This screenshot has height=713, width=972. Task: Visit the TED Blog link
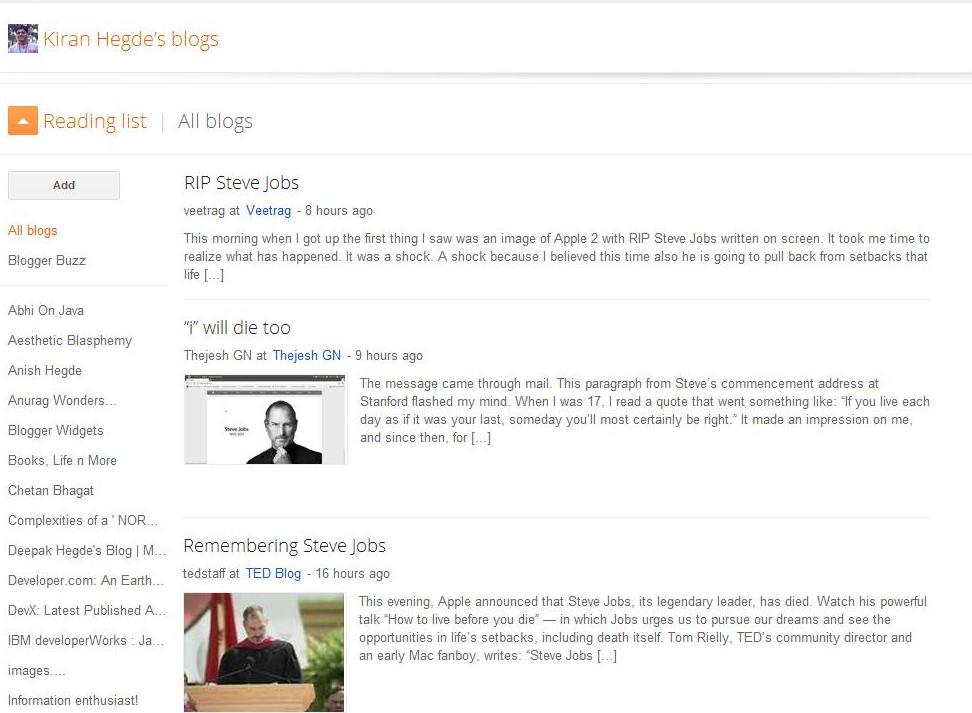[x=273, y=574]
